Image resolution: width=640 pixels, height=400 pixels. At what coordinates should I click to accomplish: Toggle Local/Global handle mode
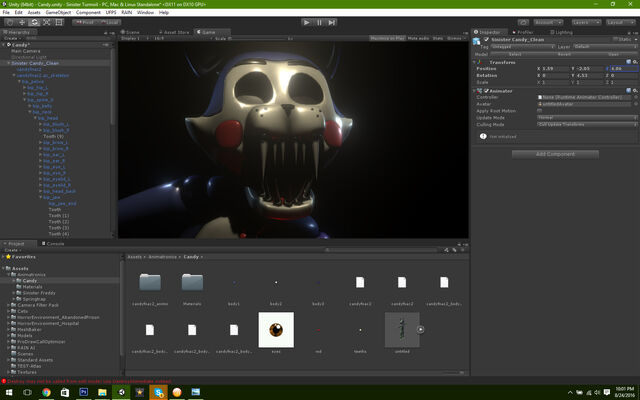click(x=109, y=22)
